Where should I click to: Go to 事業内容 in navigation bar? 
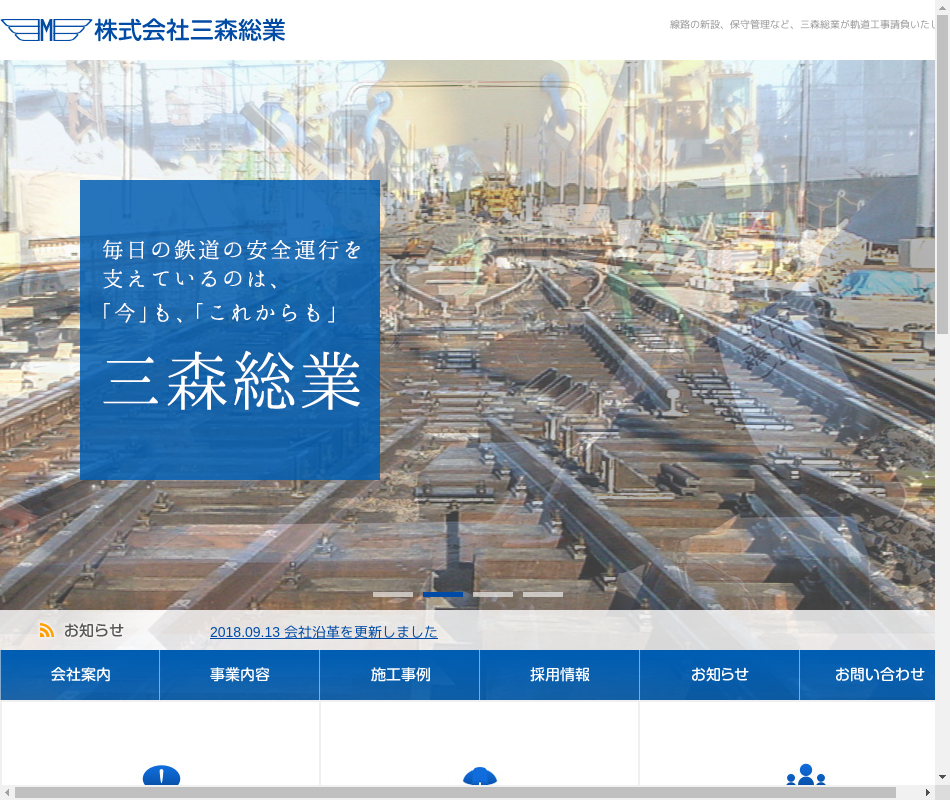[239, 675]
